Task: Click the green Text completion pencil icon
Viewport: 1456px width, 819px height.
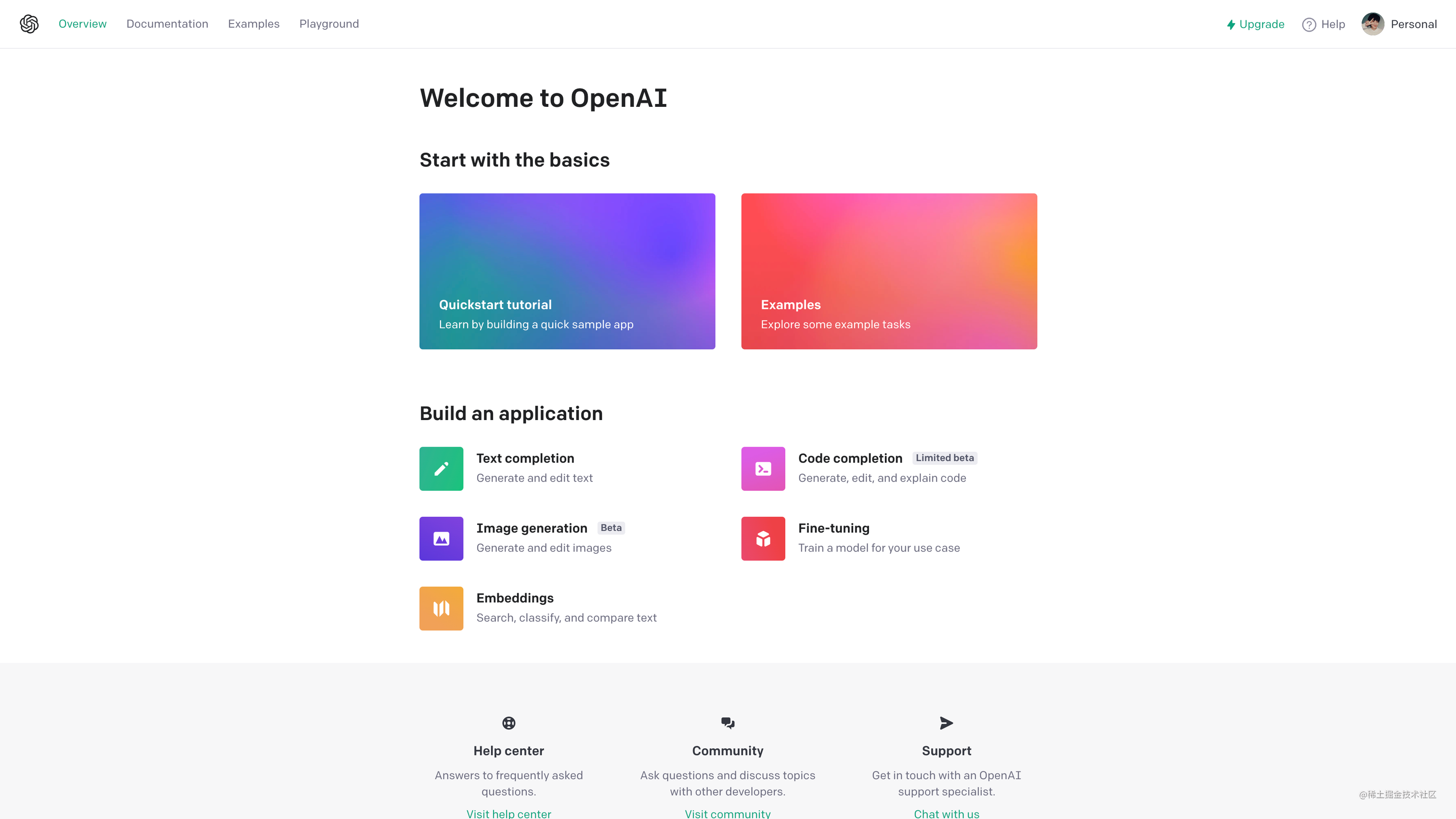Action: click(441, 469)
